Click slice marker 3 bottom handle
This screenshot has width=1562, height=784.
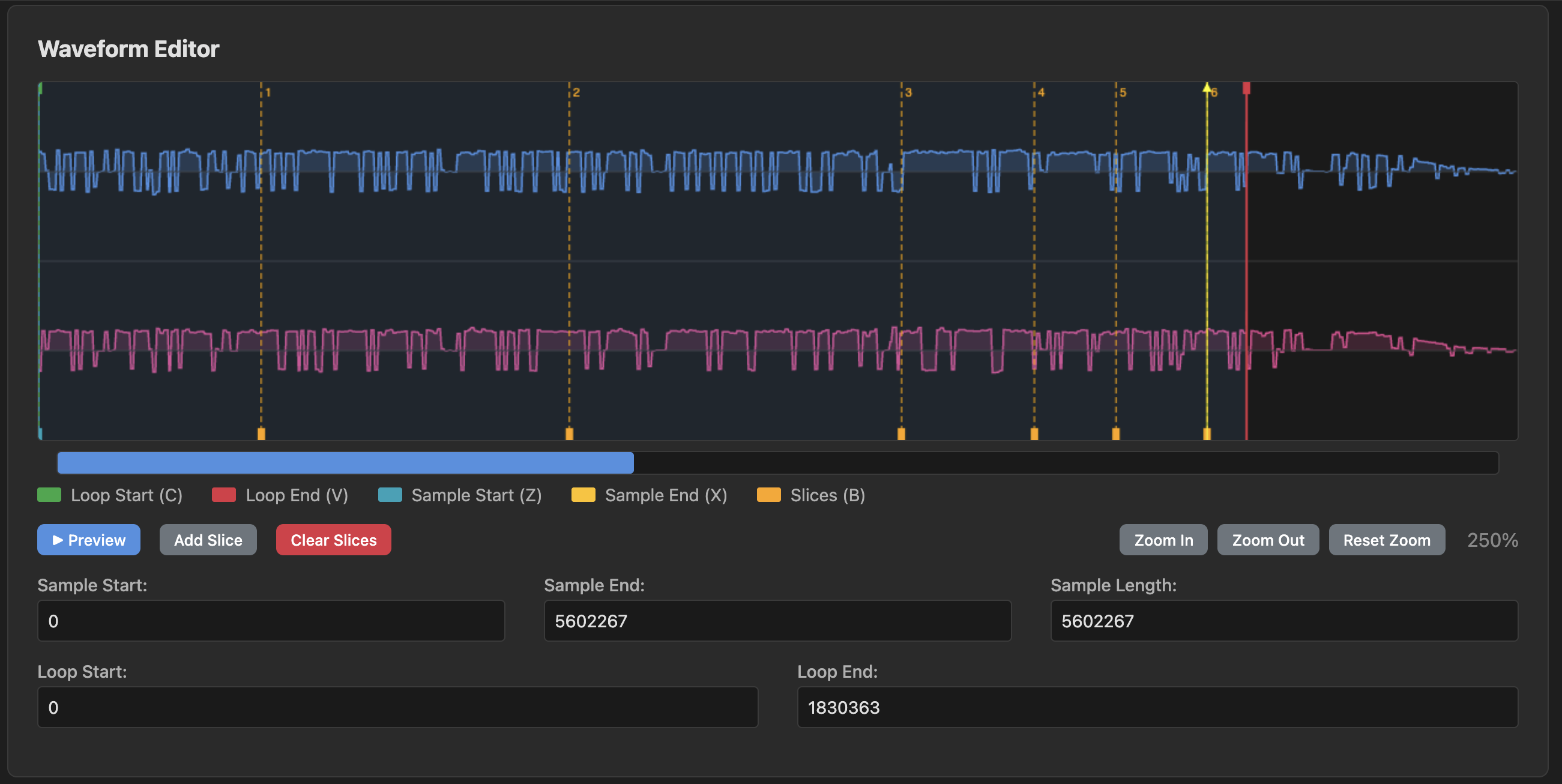(x=901, y=433)
